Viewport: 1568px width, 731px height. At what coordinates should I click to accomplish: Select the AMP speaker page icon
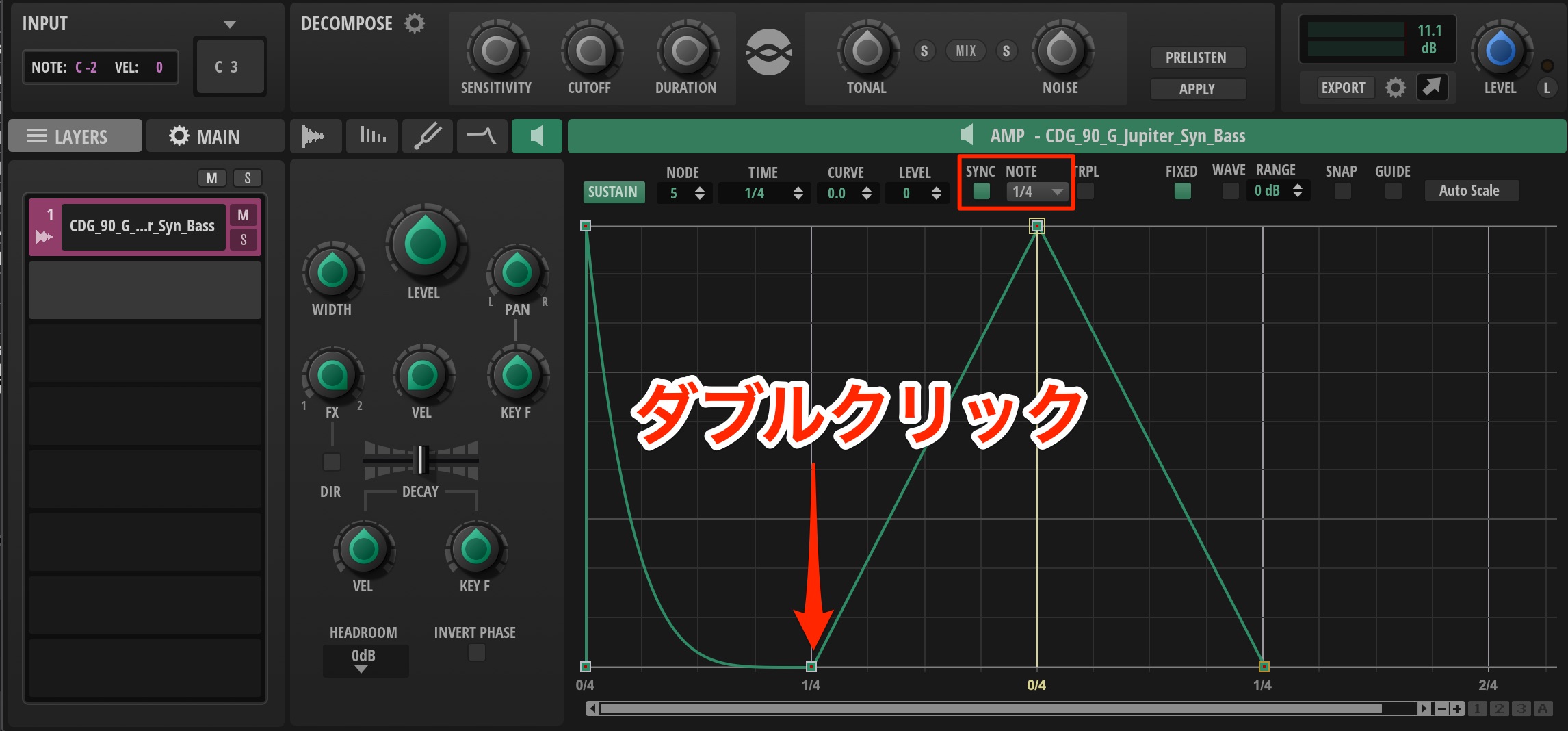point(537,136)
